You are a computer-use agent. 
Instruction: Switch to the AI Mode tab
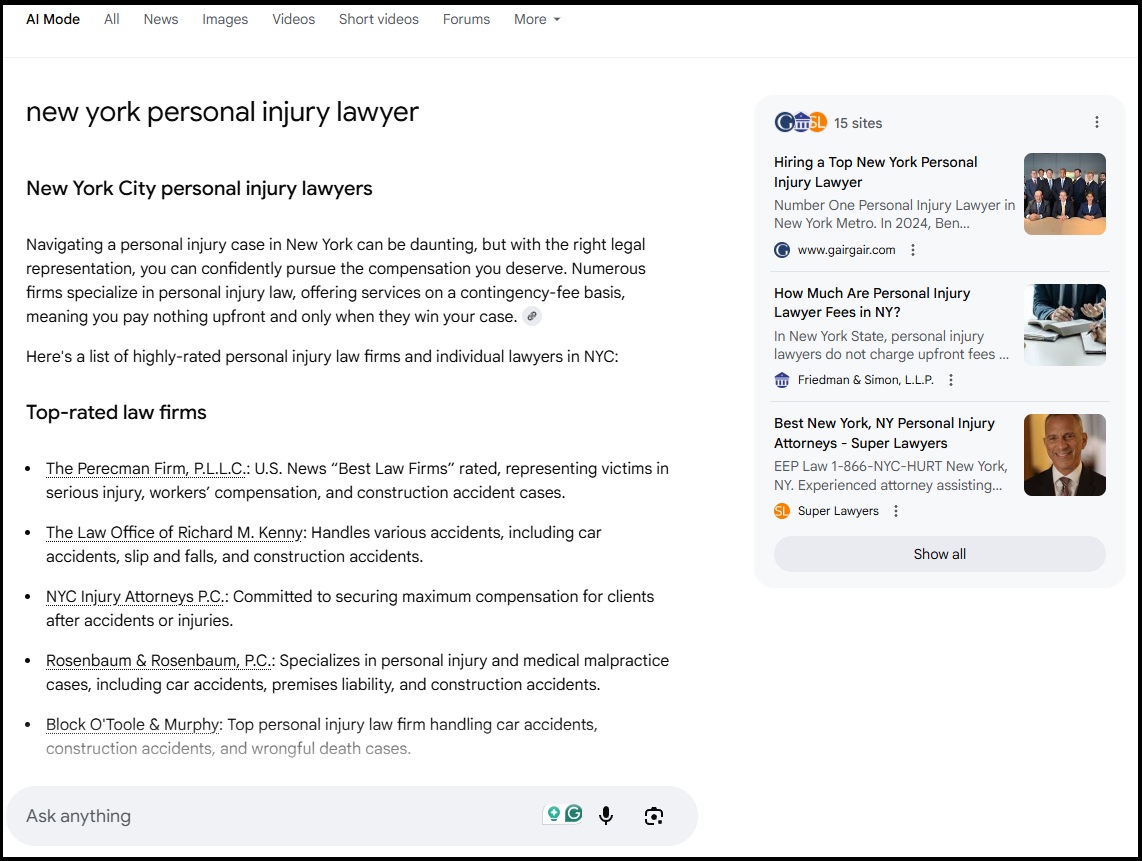click(53, 20)
